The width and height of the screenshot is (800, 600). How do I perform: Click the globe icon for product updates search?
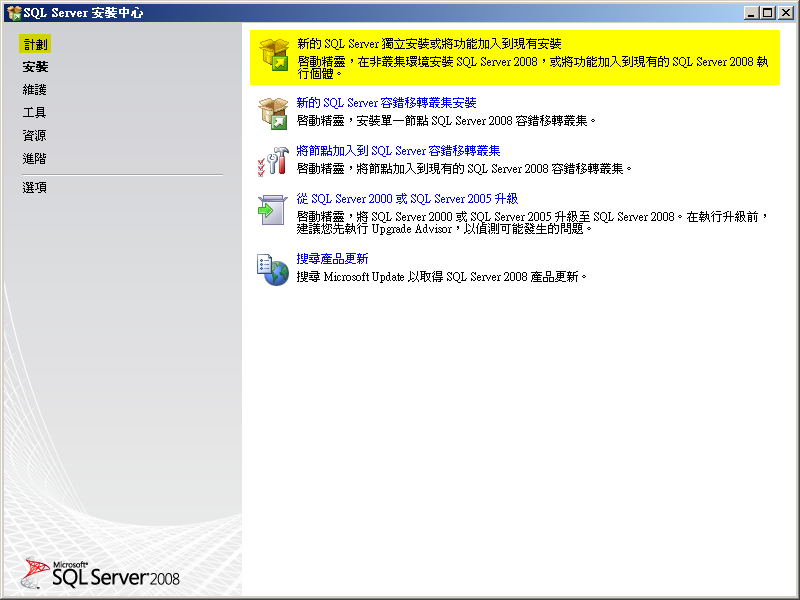pyautogui.click(x=272, y=269)
